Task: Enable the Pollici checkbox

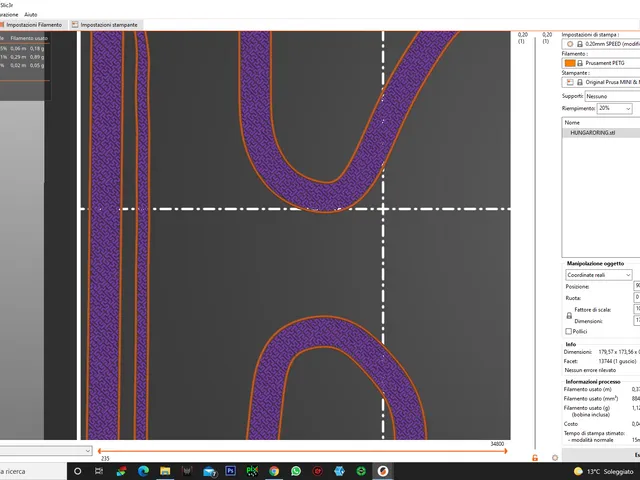Action: 568,331
